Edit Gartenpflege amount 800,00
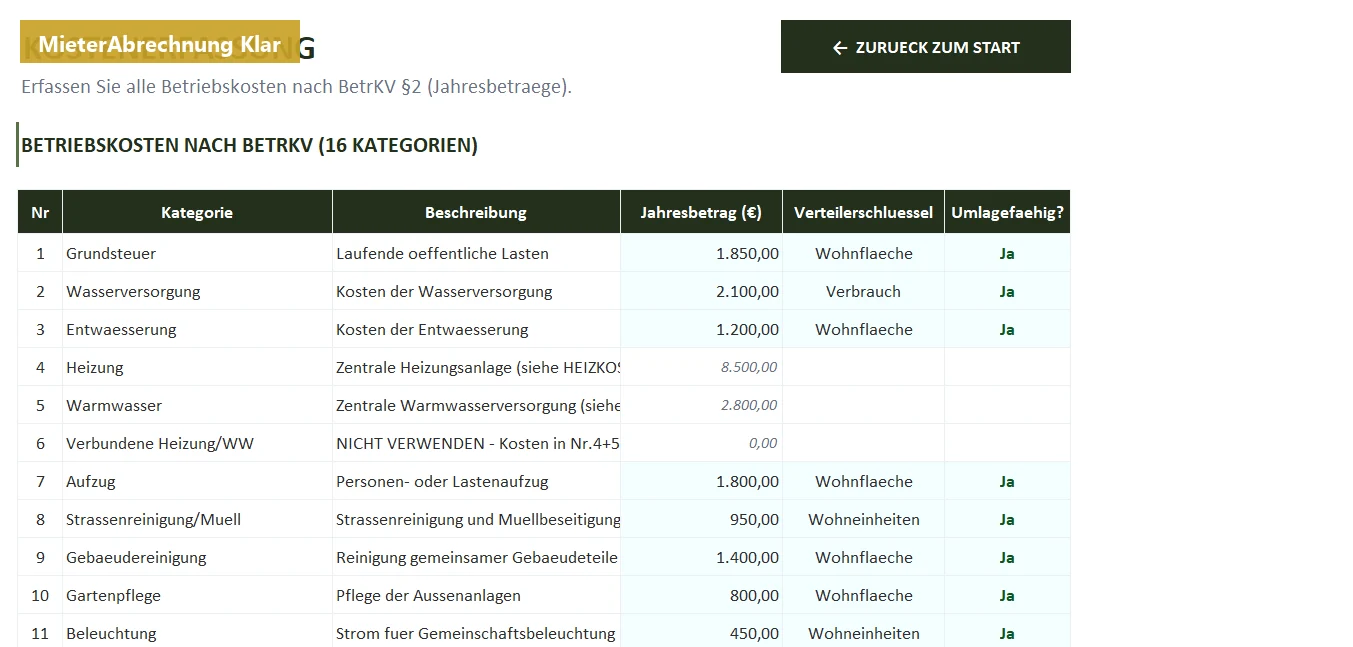1353x647 pixels. [x=701, y=595]
